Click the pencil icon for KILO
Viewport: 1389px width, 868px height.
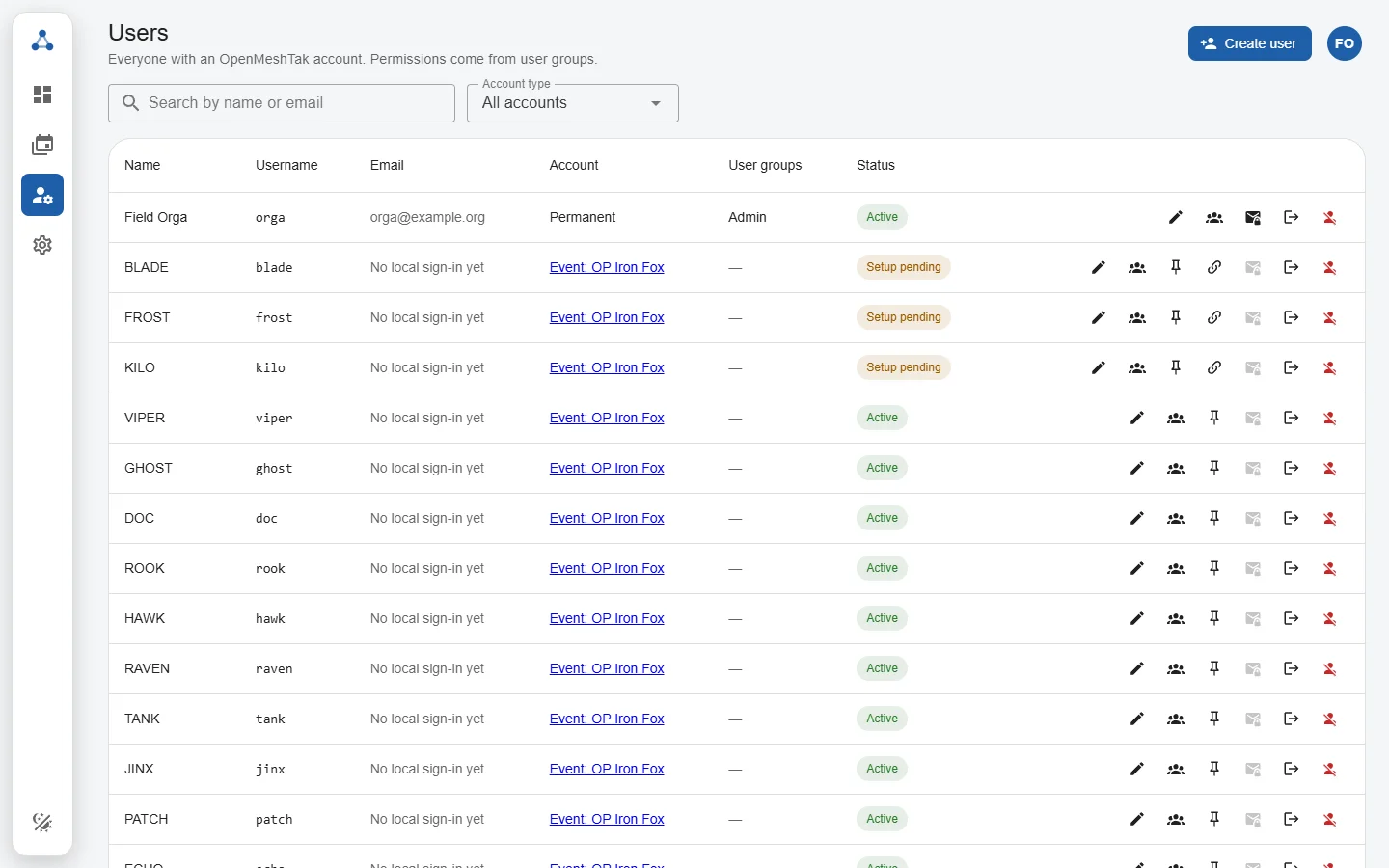point(1099,367)
